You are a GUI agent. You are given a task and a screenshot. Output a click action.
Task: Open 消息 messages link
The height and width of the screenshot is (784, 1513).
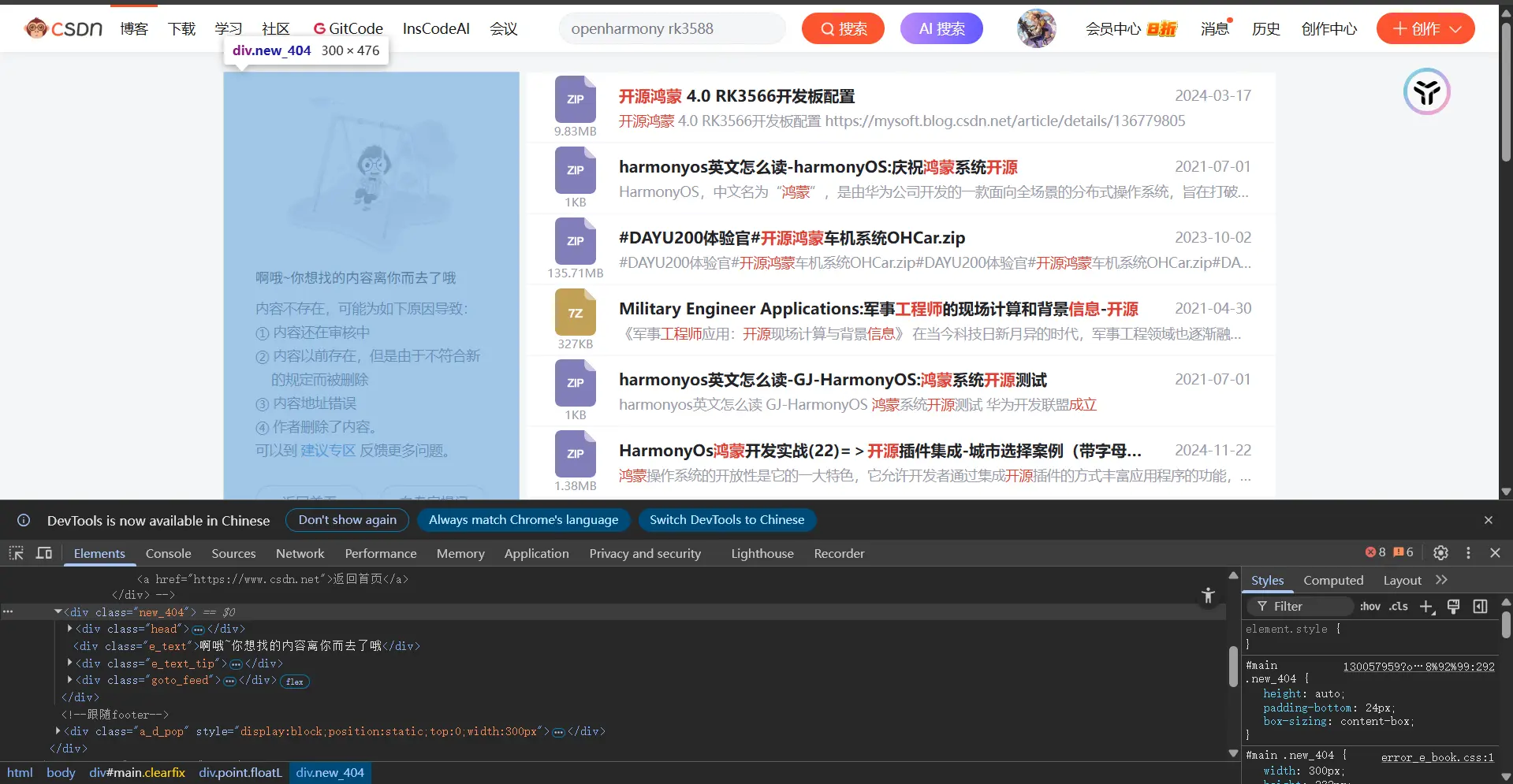1215,29
